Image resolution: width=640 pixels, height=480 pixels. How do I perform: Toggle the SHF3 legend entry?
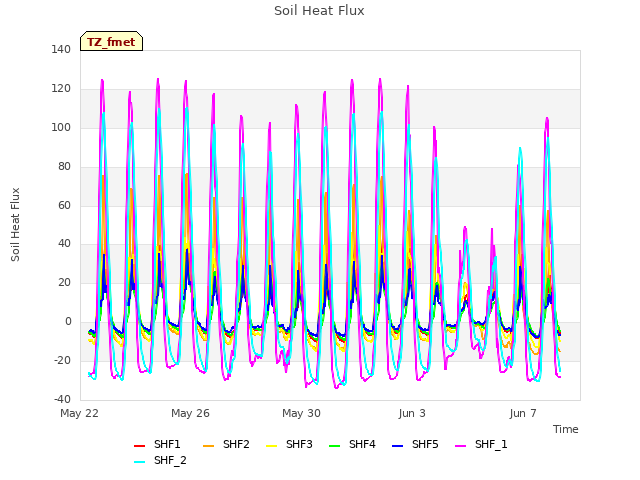tap(289, 444)
